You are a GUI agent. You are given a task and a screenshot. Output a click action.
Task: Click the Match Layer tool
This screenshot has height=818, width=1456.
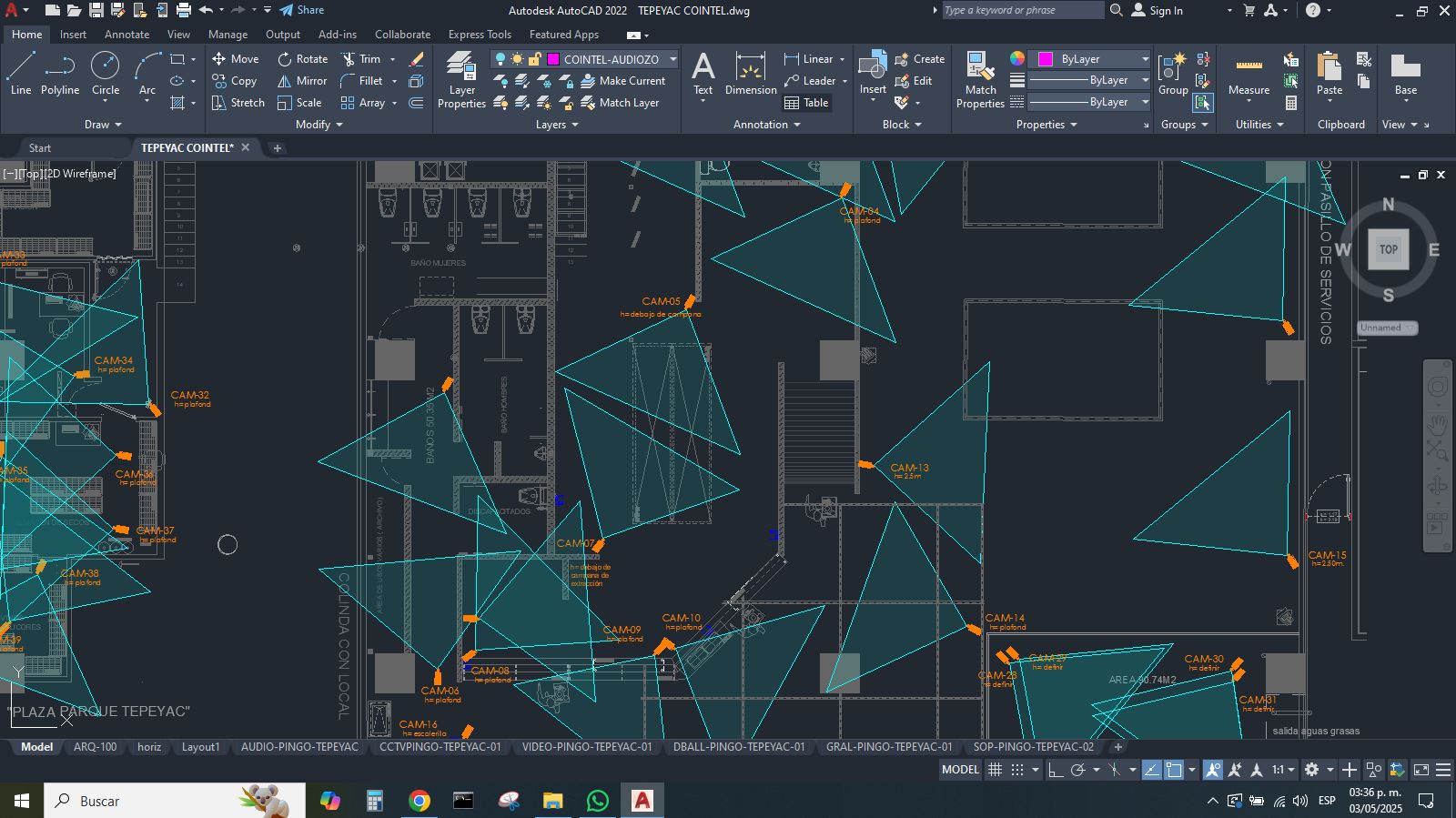[620, 103]
